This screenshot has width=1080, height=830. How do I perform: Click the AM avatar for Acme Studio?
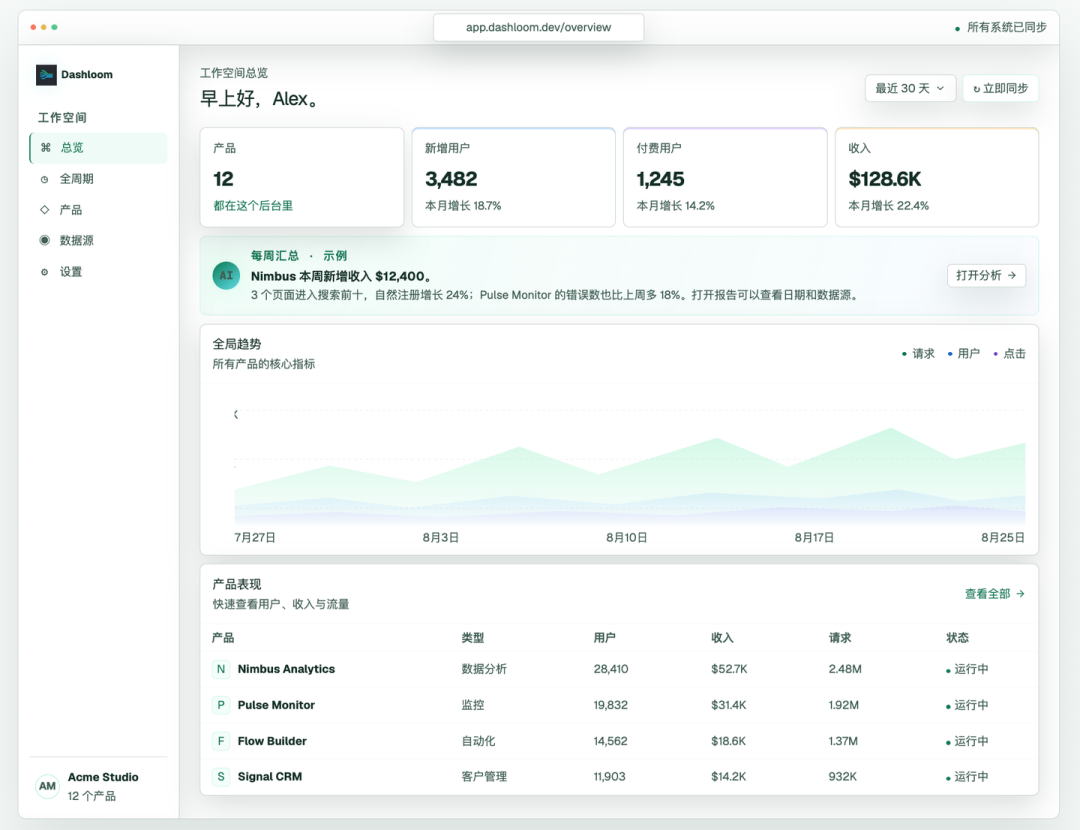(48, 786)
